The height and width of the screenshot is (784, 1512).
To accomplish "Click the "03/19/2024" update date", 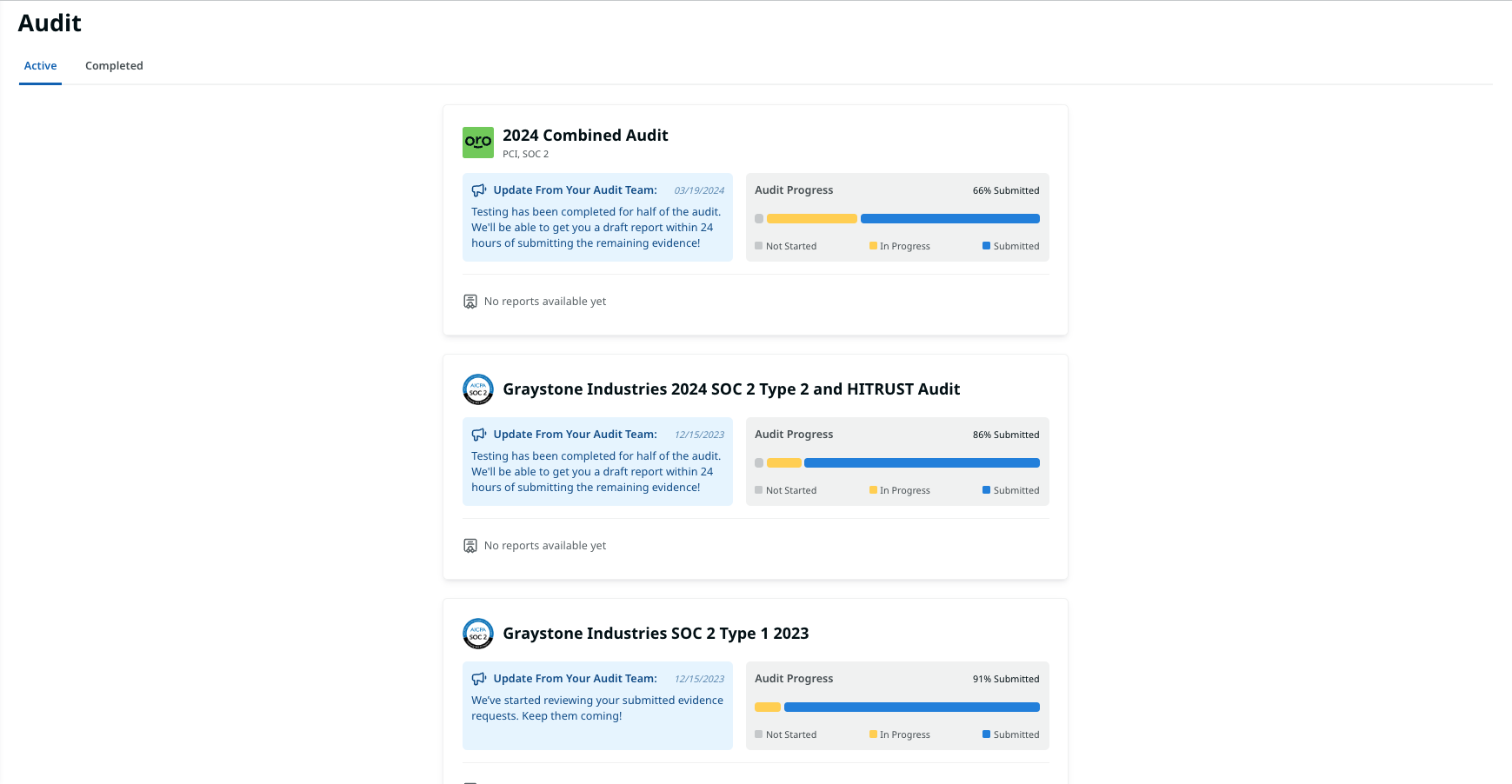I will [699, 190].
